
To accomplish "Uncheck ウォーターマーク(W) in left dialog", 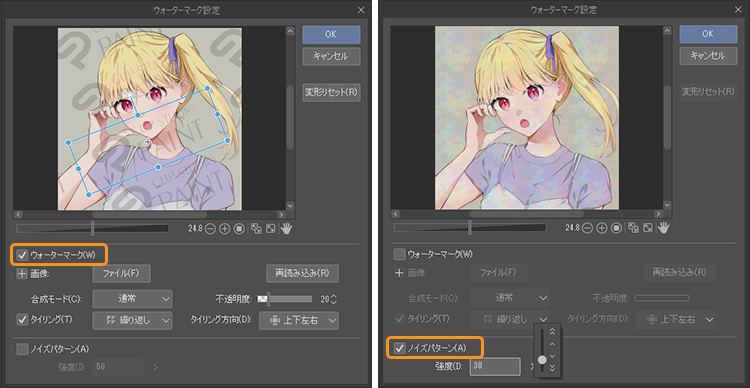I will click(22, 255).
